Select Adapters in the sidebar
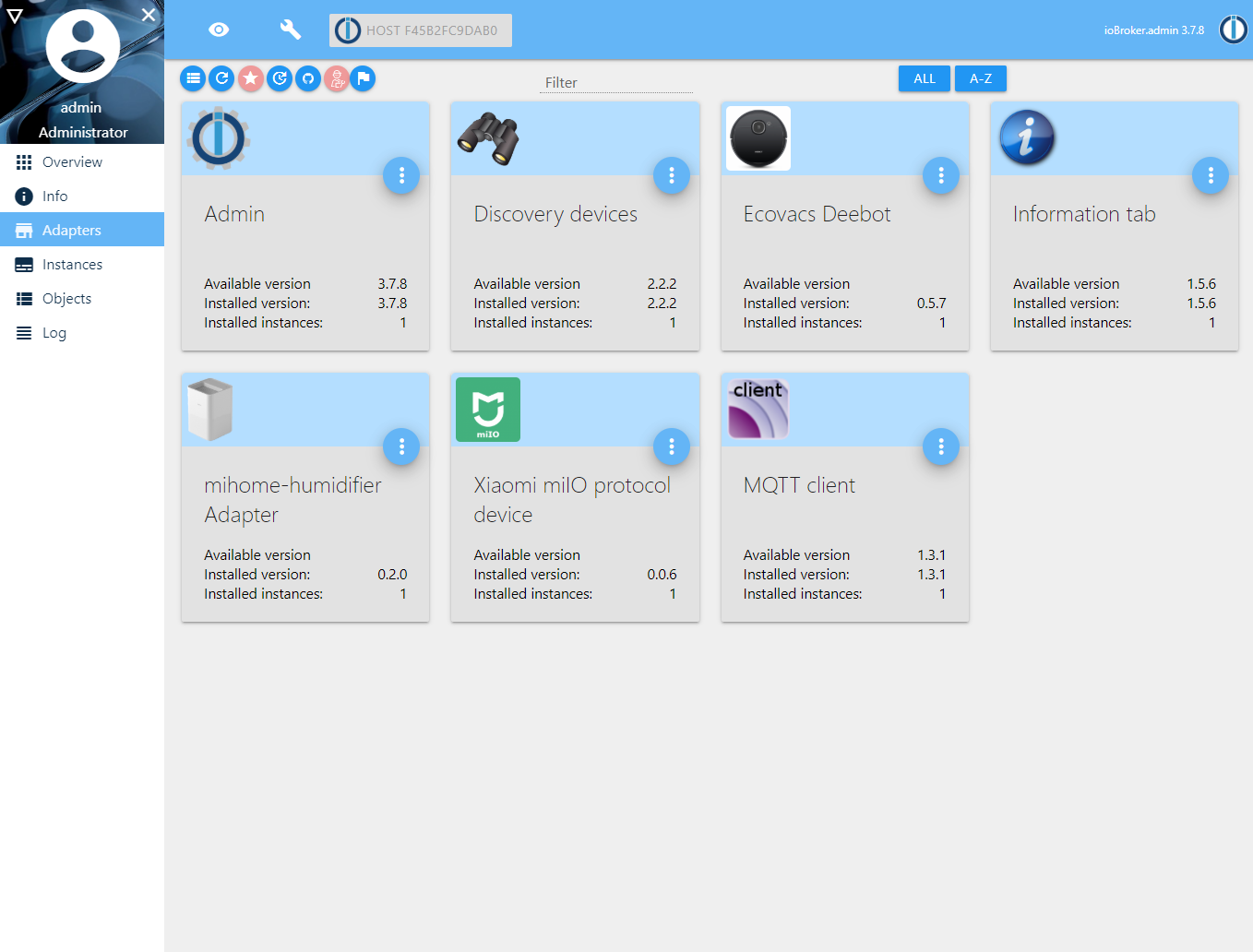Viewport: 1253px width, 952px height. [x=82, y=230]
